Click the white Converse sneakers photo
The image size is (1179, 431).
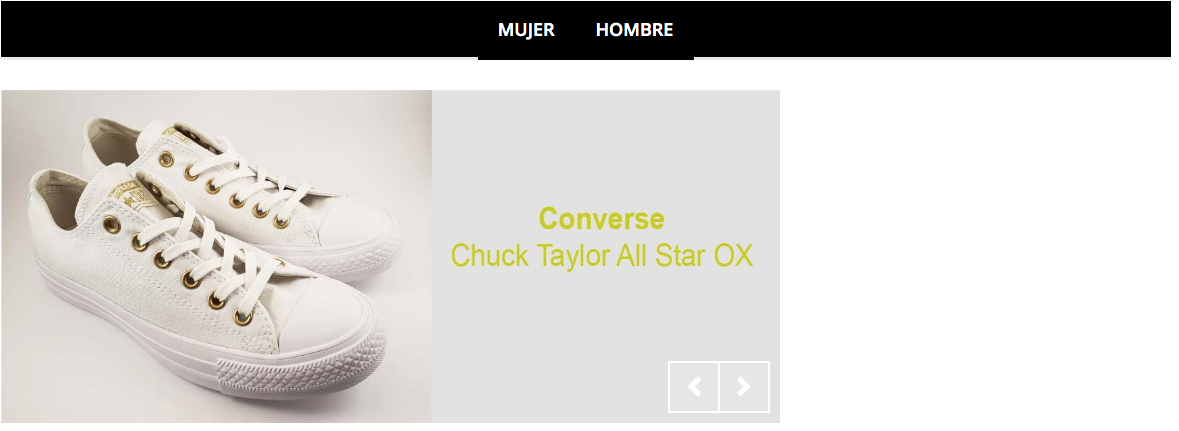(217, 256)
